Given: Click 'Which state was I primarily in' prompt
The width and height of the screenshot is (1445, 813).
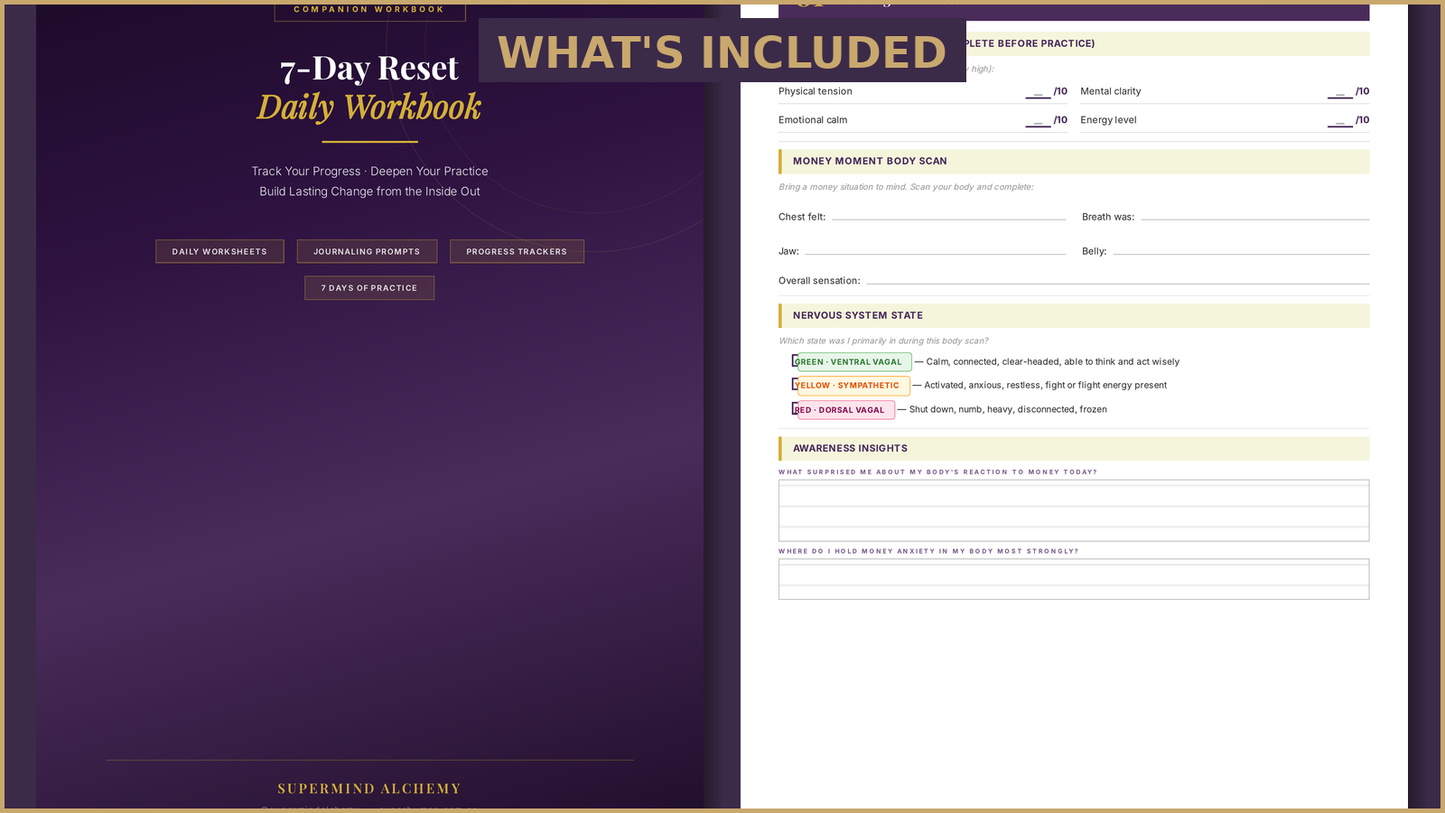Looking at the screenshot, I should pyautogui.click(x=883, y=341).
